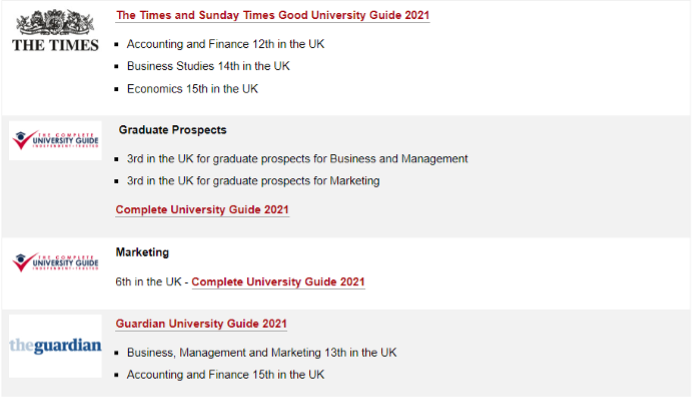Click the red checkmark in the first Complete University Guide logo
This screenshot has height=398, width=693.
22,140
